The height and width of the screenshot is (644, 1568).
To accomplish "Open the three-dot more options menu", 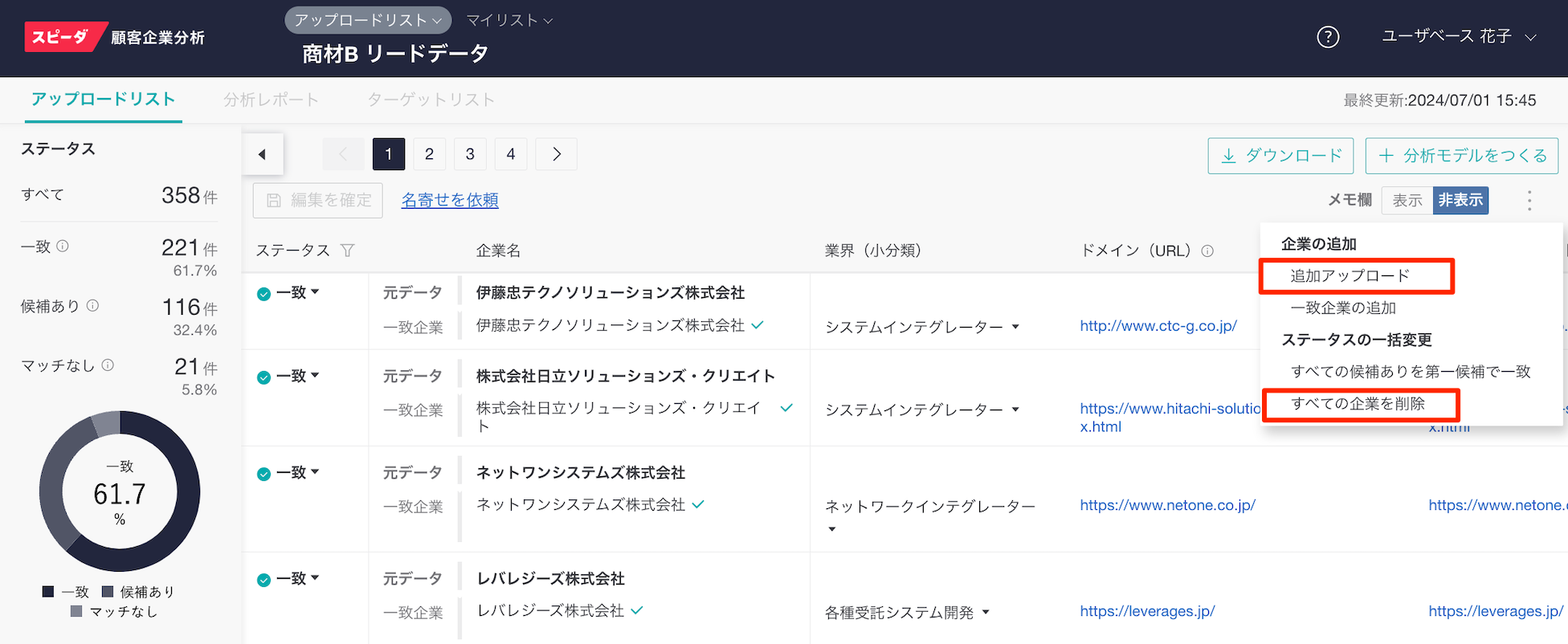I will coord(1529,201).
